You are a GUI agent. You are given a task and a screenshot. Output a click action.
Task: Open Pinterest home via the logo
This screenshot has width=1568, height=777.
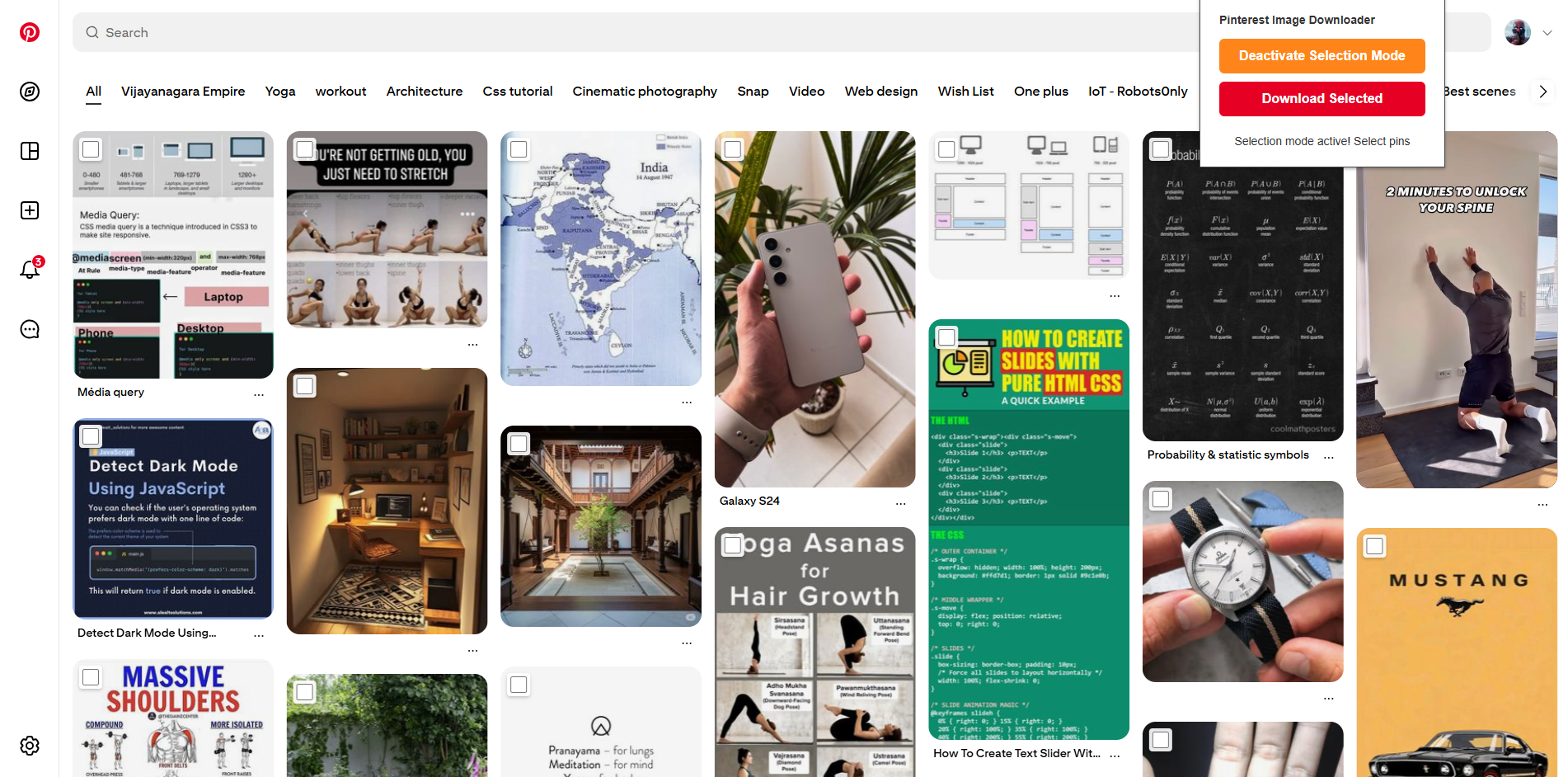30,32
